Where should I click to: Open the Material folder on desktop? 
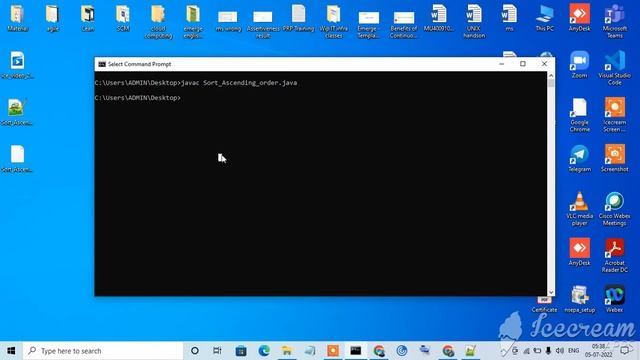[x=17, y=18]
